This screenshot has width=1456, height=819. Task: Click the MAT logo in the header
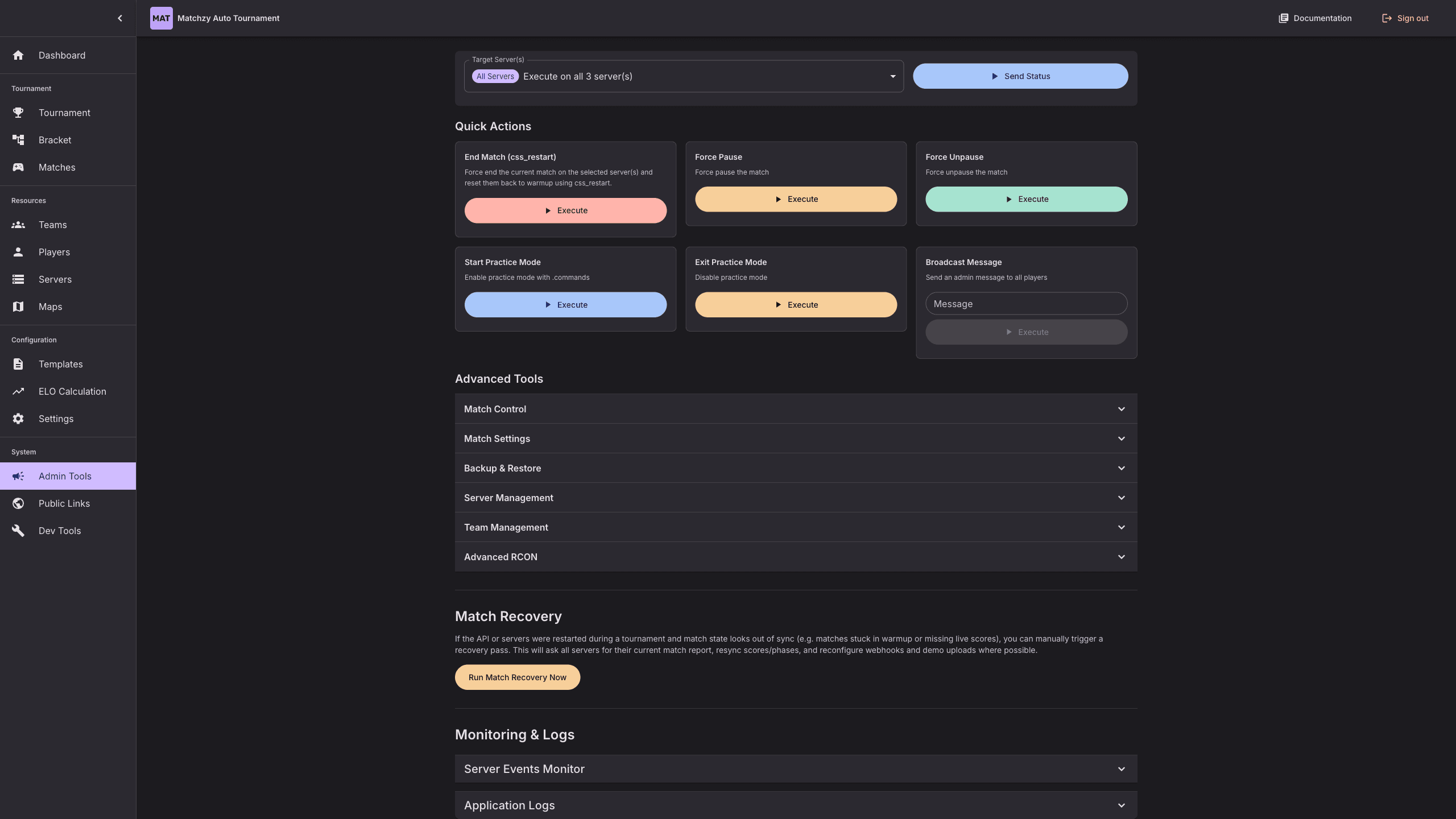162,18
